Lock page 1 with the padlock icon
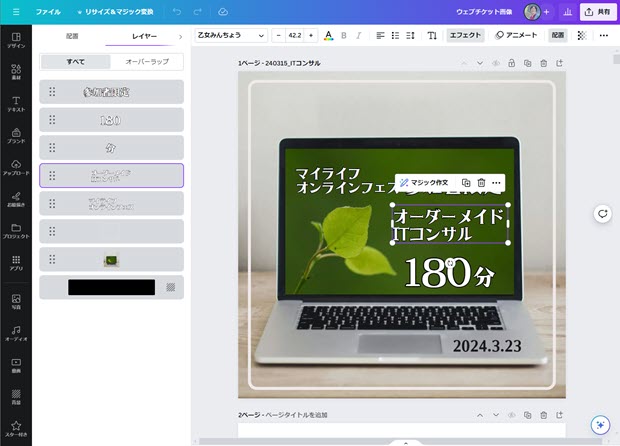This screenshot has width=620, height=446. [511, 63]
